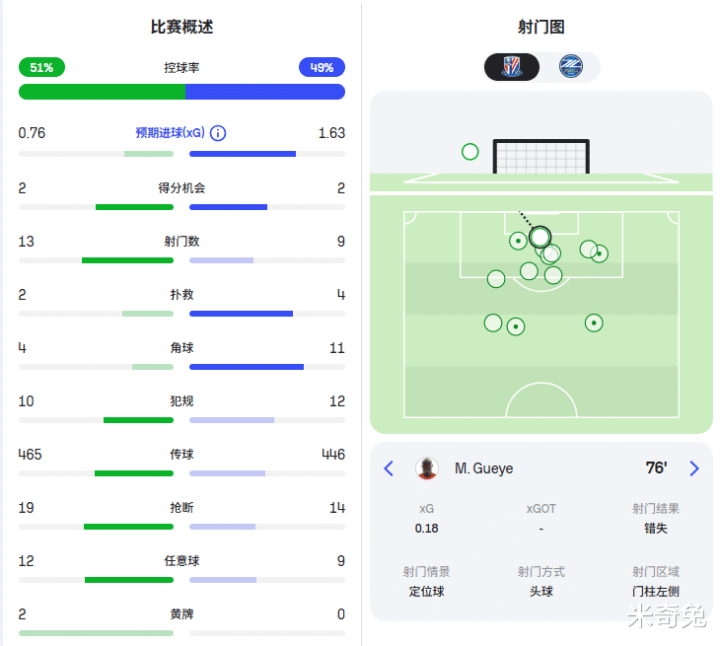
Task: Click the goal net on the shot map
Action: 541,156
